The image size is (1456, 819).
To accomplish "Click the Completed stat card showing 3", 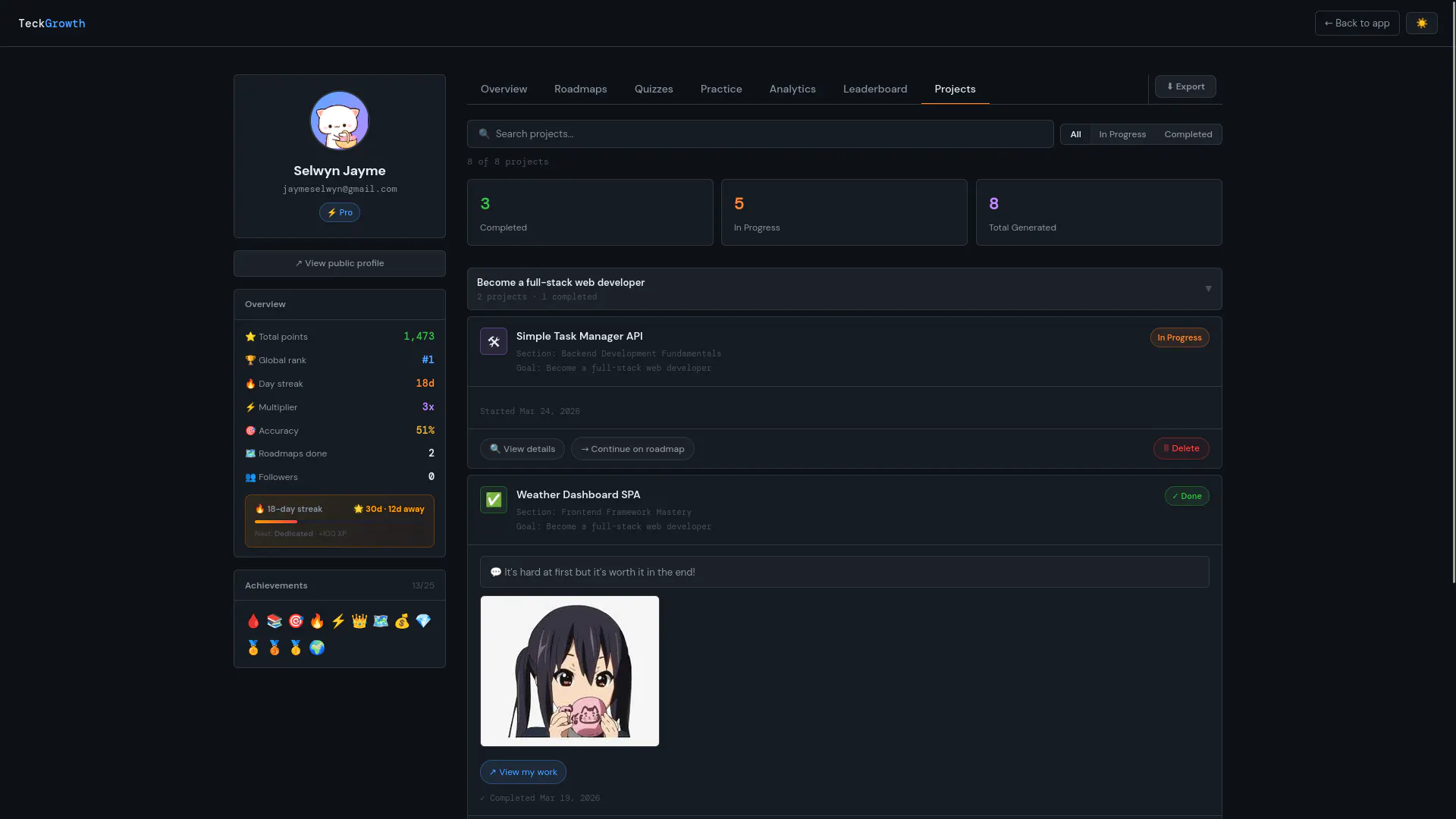I will coord(590,212).
